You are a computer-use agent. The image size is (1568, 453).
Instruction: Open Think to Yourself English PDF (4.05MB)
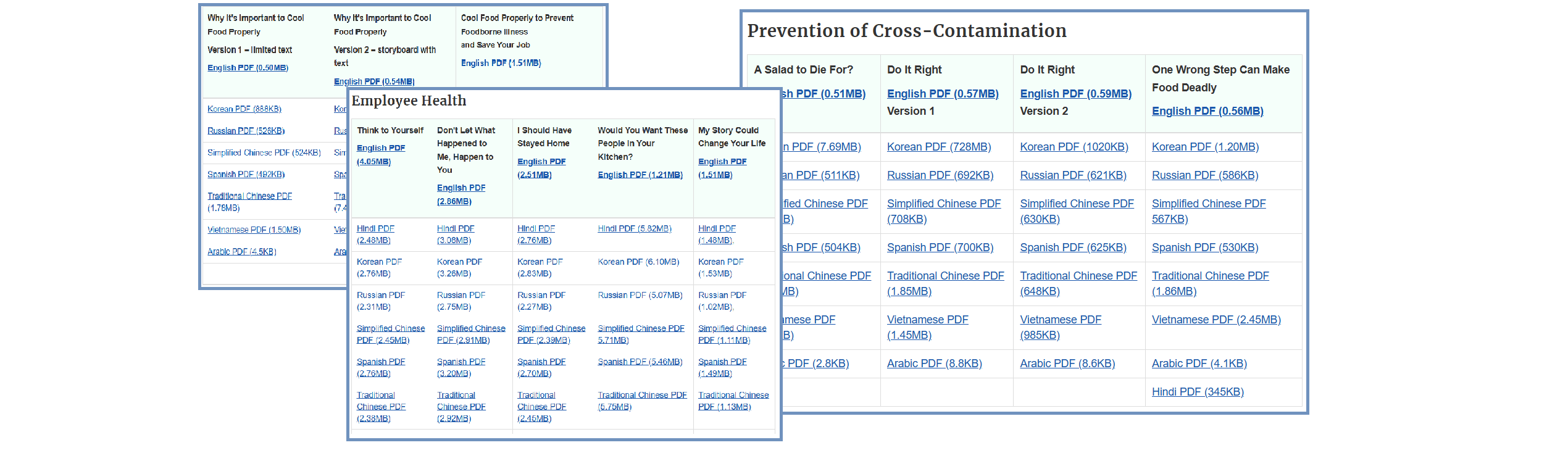[380, 155]
